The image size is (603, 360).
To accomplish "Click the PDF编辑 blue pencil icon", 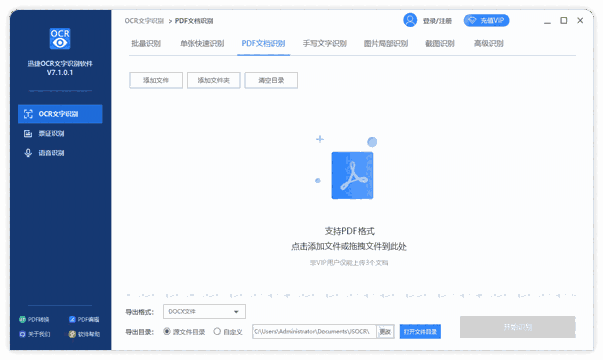I will click(x=72, y=319).
